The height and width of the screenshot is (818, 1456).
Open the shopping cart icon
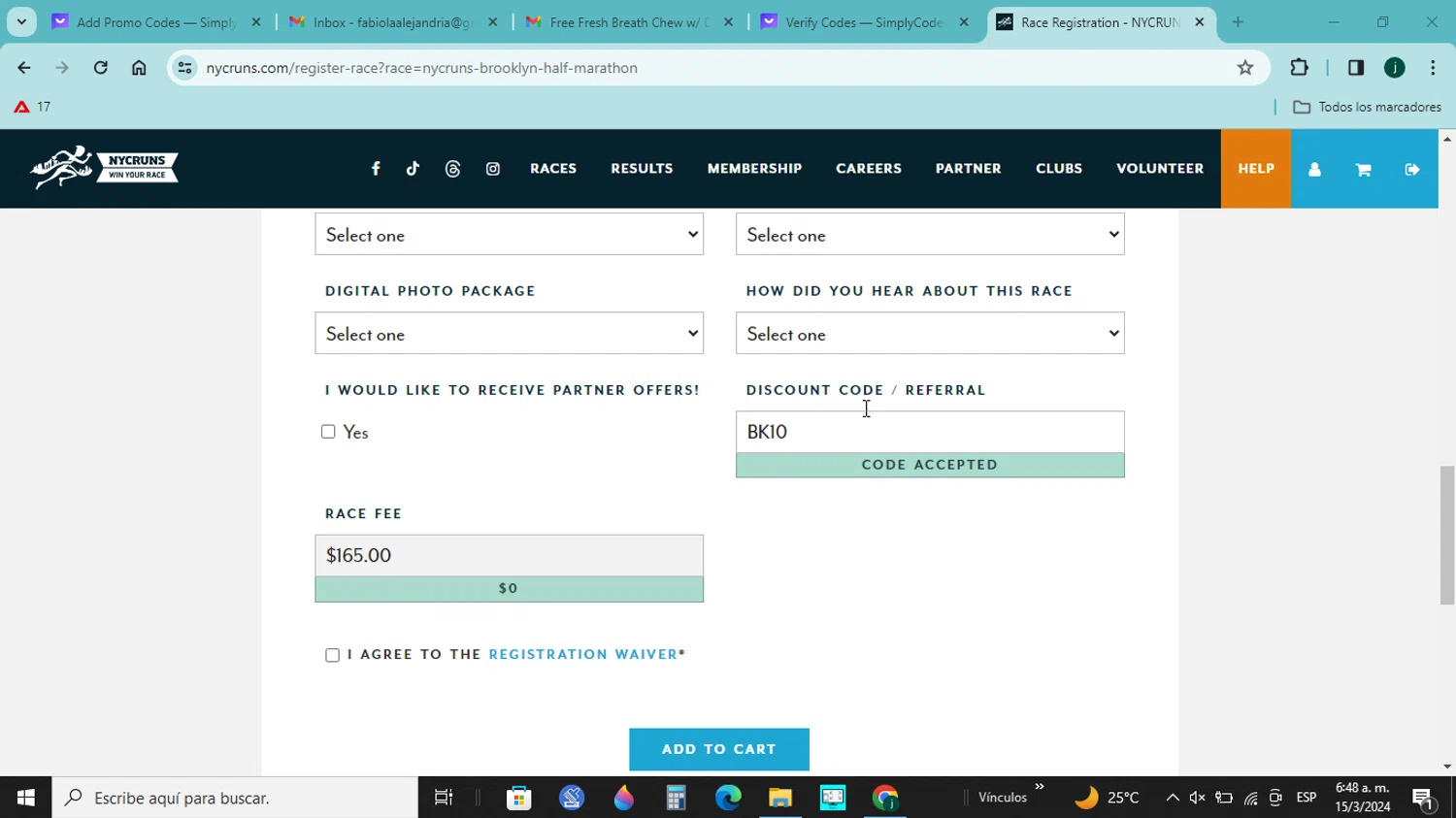[1363, 169]
